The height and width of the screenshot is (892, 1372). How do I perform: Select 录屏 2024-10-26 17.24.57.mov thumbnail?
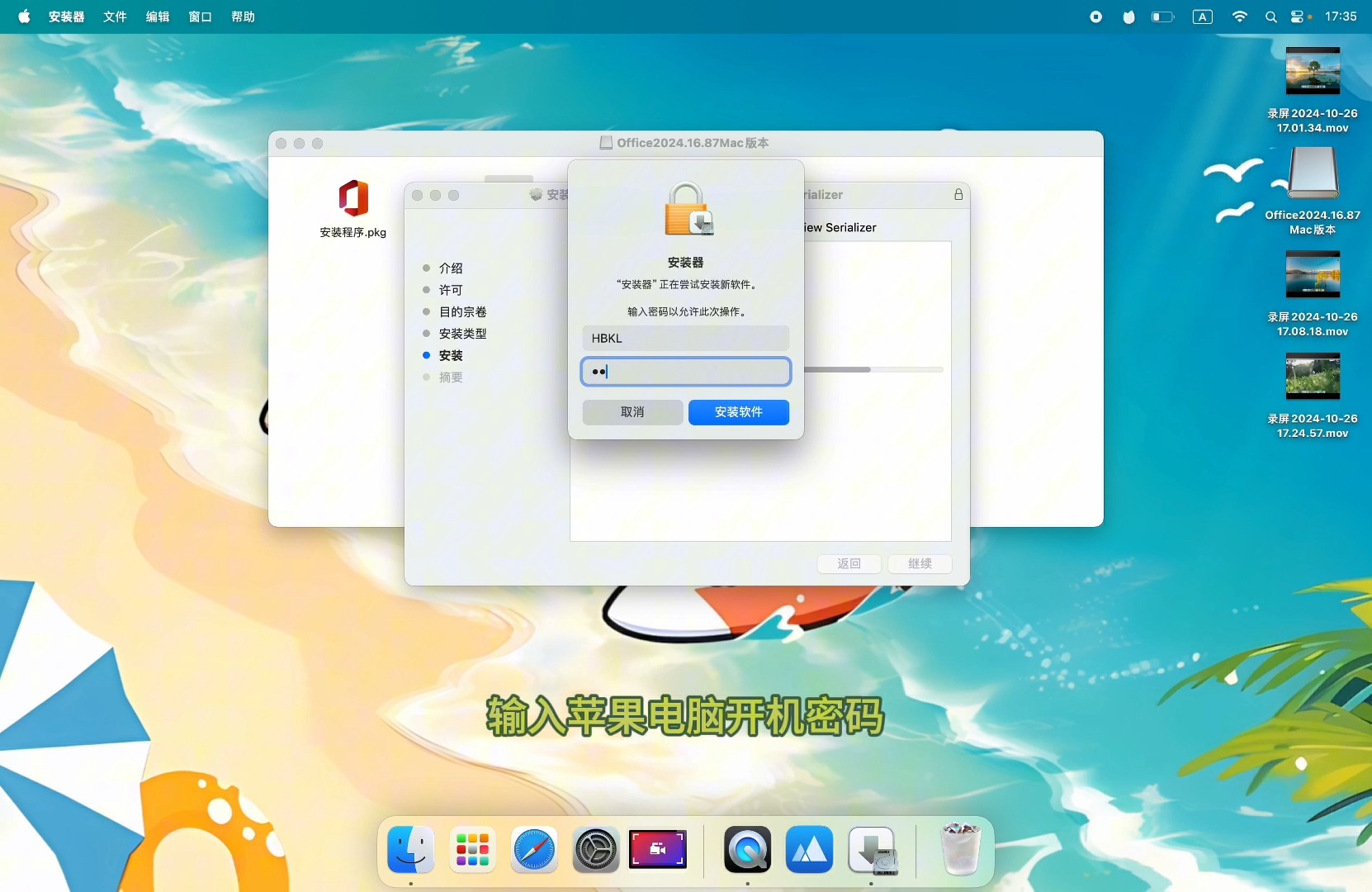pyautogui.click(x=1313, y=376)
